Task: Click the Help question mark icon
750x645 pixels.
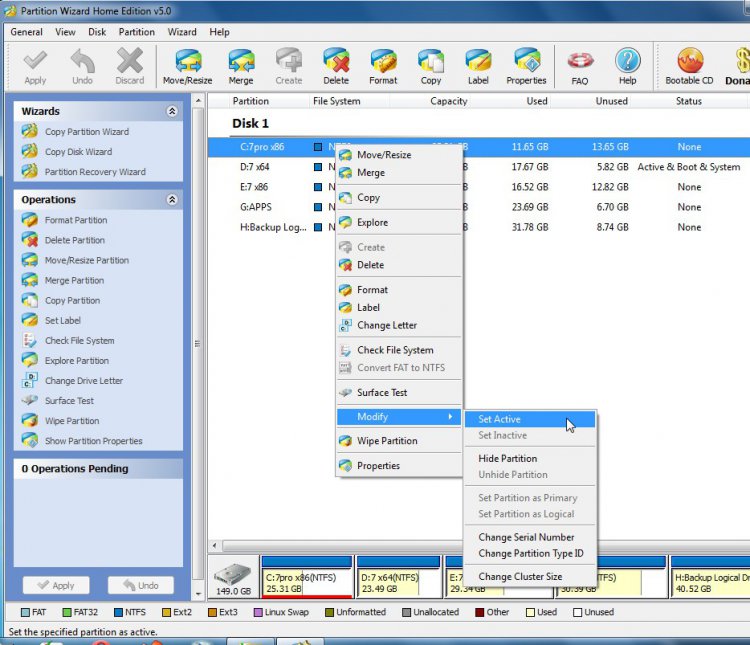Action: (x=628, y=67)
